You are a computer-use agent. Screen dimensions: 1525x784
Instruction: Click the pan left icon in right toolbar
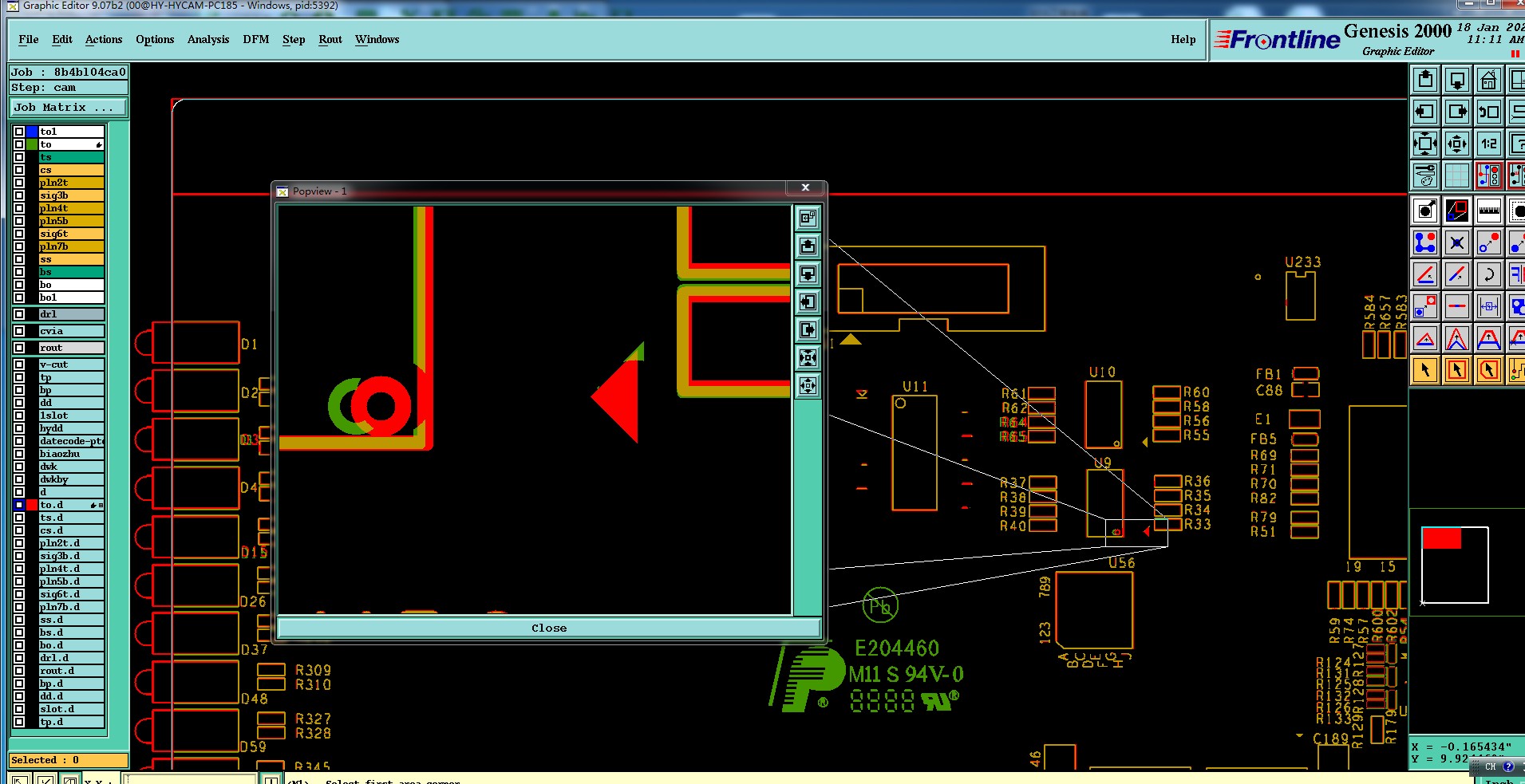pos(1425,112)
